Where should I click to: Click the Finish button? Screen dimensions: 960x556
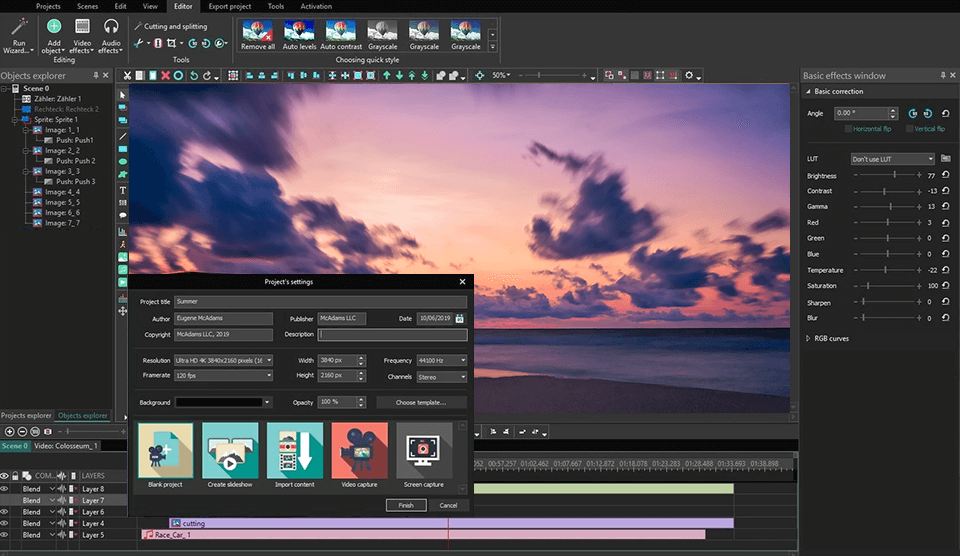pos(406,505)
